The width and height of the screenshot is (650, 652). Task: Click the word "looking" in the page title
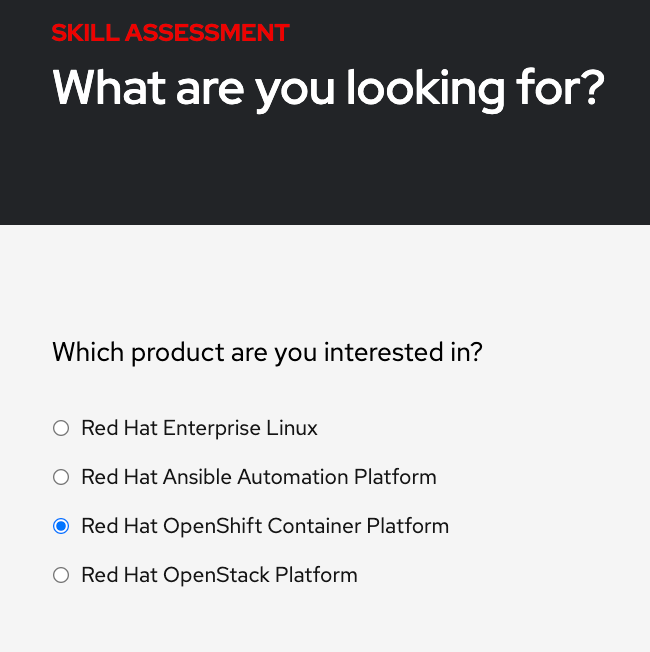coord(424,88)
